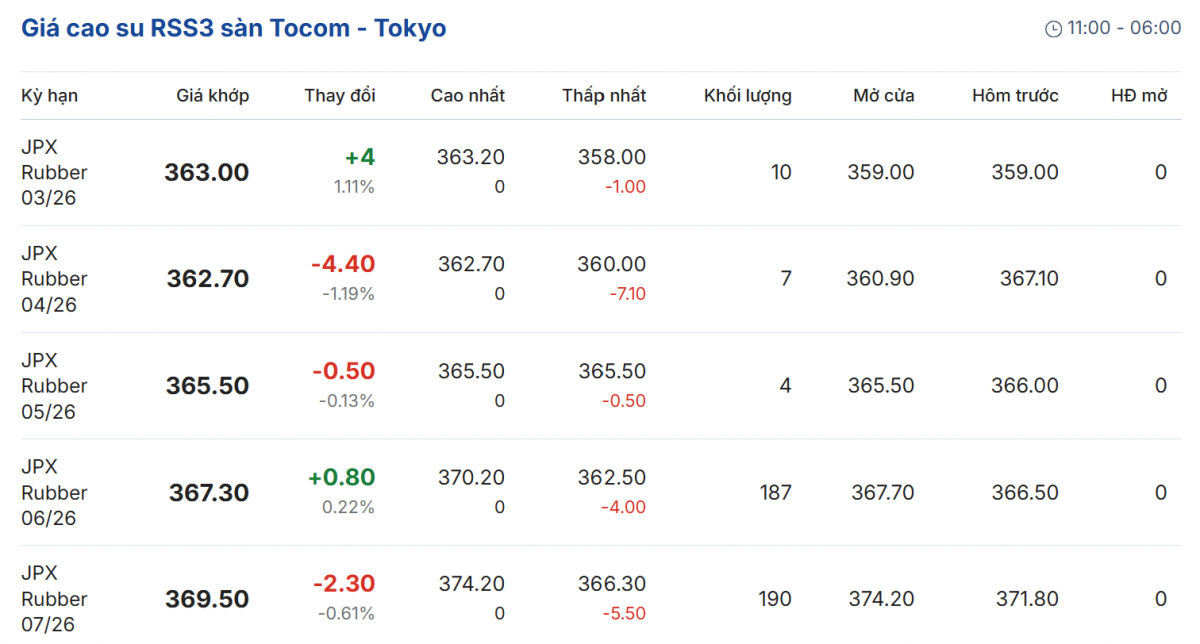Viewport: 1200px width, 644px height.
Task: Click the -4.40 change value
Action: (343, 264)
